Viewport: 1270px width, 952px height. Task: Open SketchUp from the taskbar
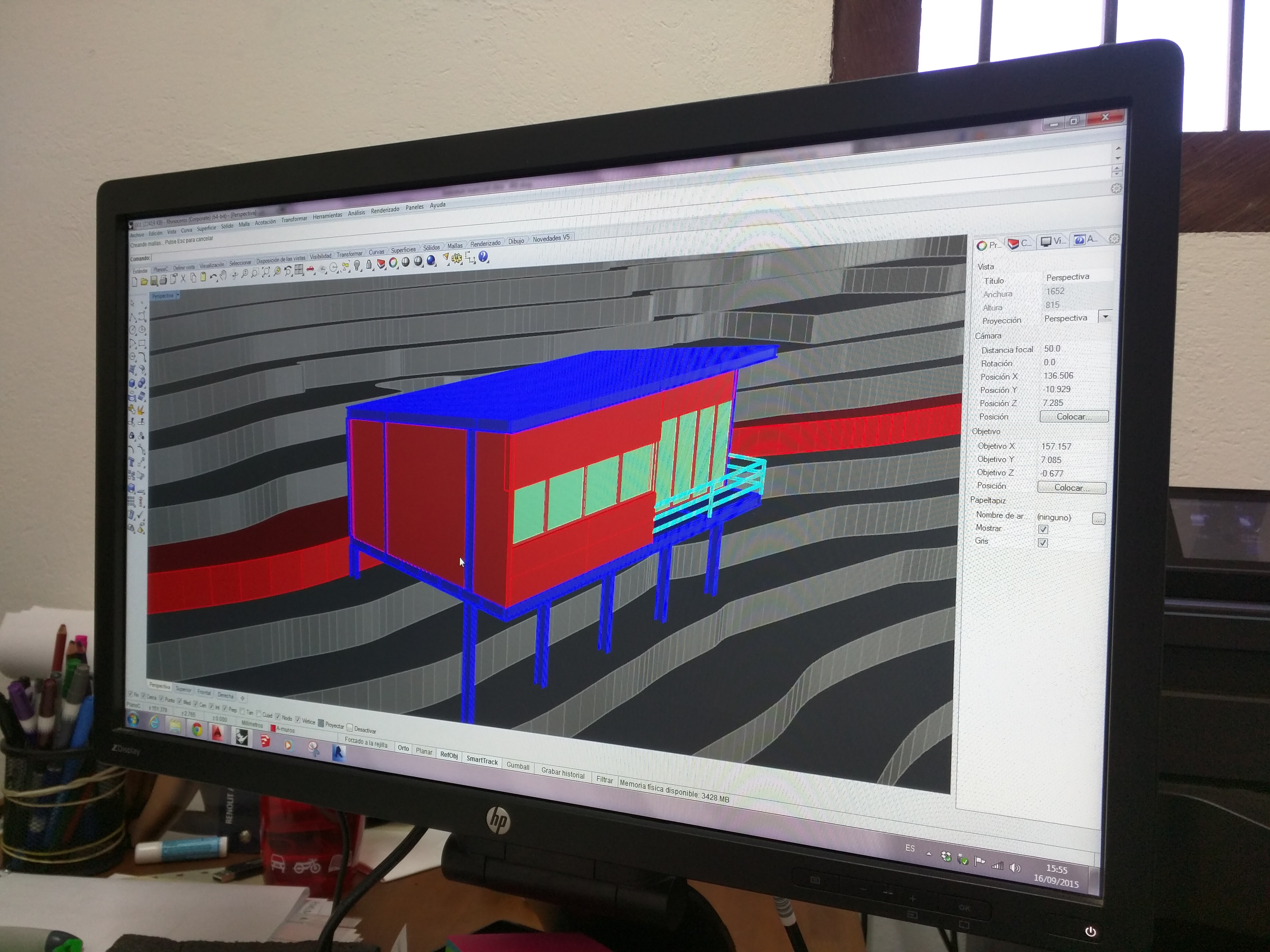[x=265, y=740]
